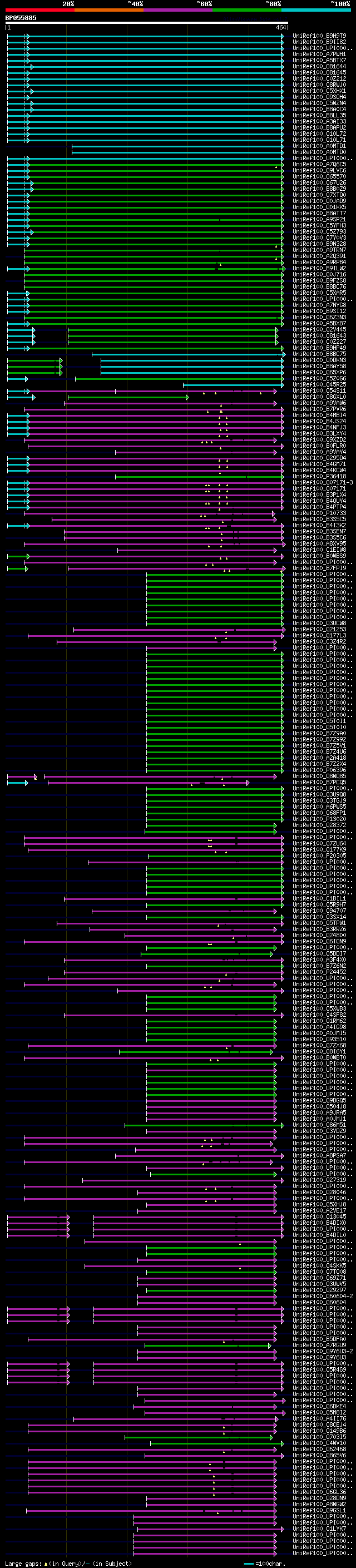Select hit UniRef100_C0Z212

[319, 78]
